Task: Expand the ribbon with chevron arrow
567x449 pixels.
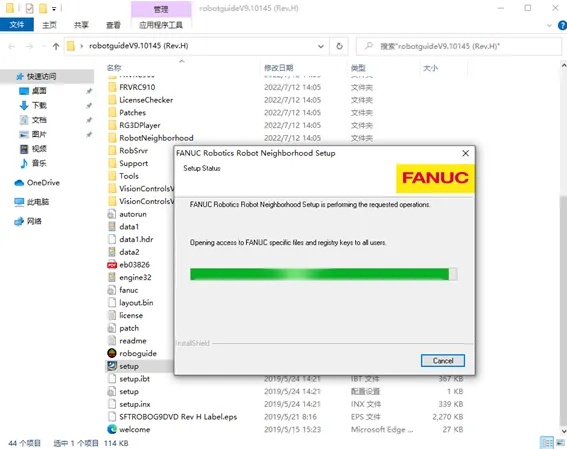Action: [x=549, y=25]
